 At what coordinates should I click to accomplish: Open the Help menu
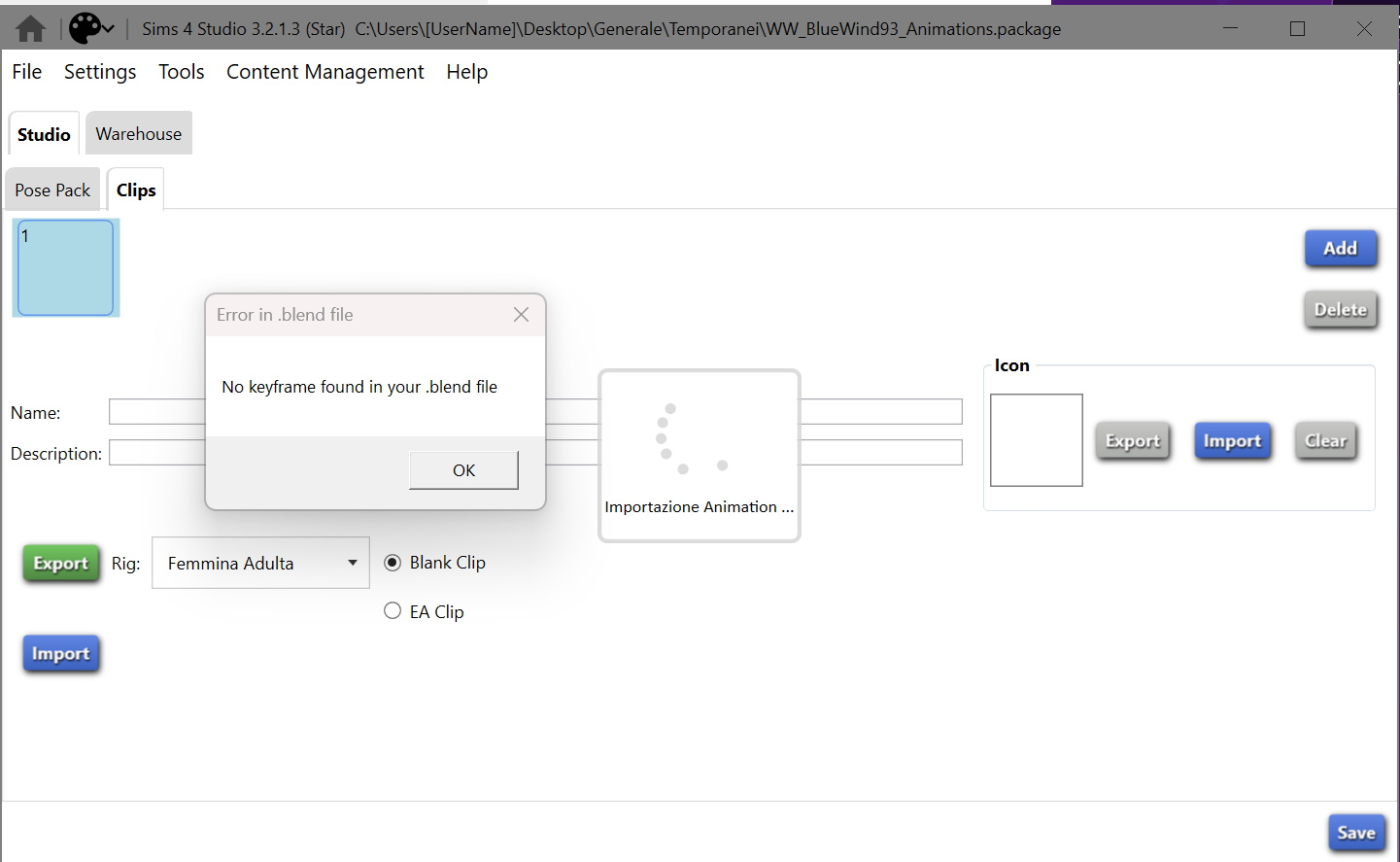tap(467, 72)
